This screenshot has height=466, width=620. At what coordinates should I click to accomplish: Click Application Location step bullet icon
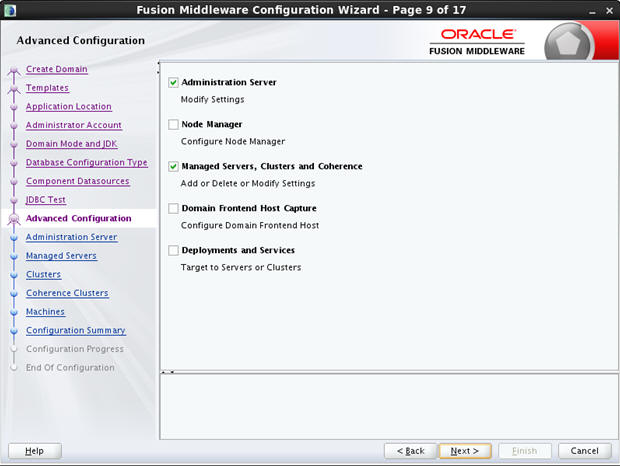(x=14, y=107)
